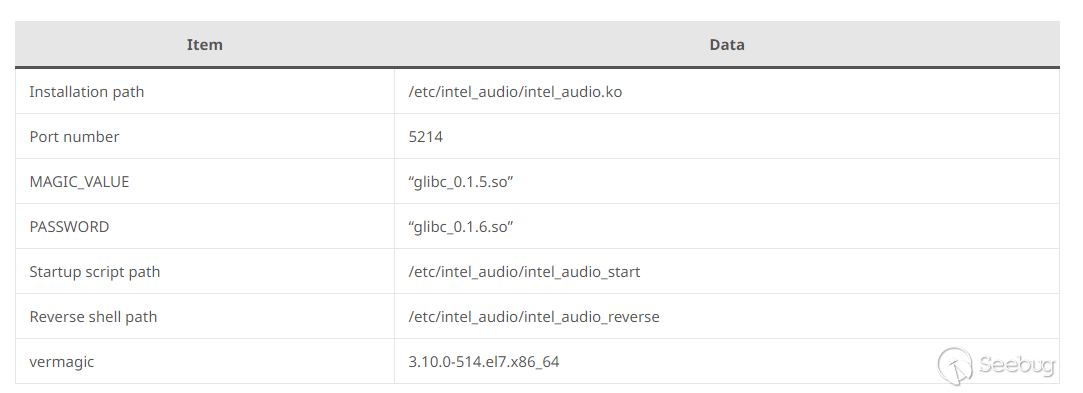Image resolution: width=1083 pixels, height=393 pixels.
Task: Select the Installation path cell
Action: 205,92
